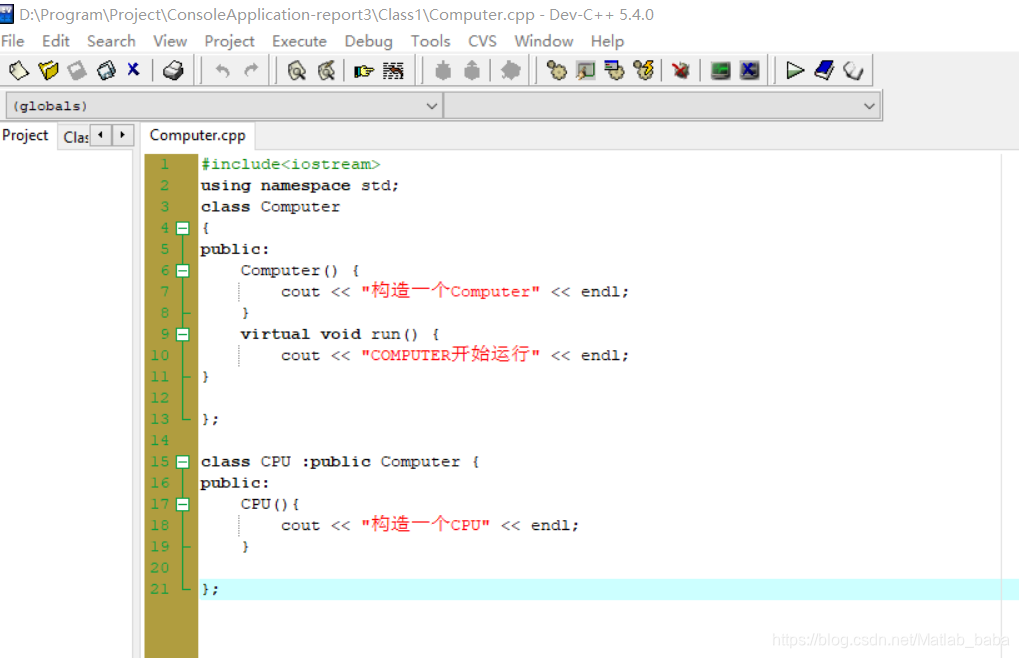This screenshot has height=658, width=1019.
Task: Click the "COMPUTER开始运行" string literal
Action: point(450,355)
